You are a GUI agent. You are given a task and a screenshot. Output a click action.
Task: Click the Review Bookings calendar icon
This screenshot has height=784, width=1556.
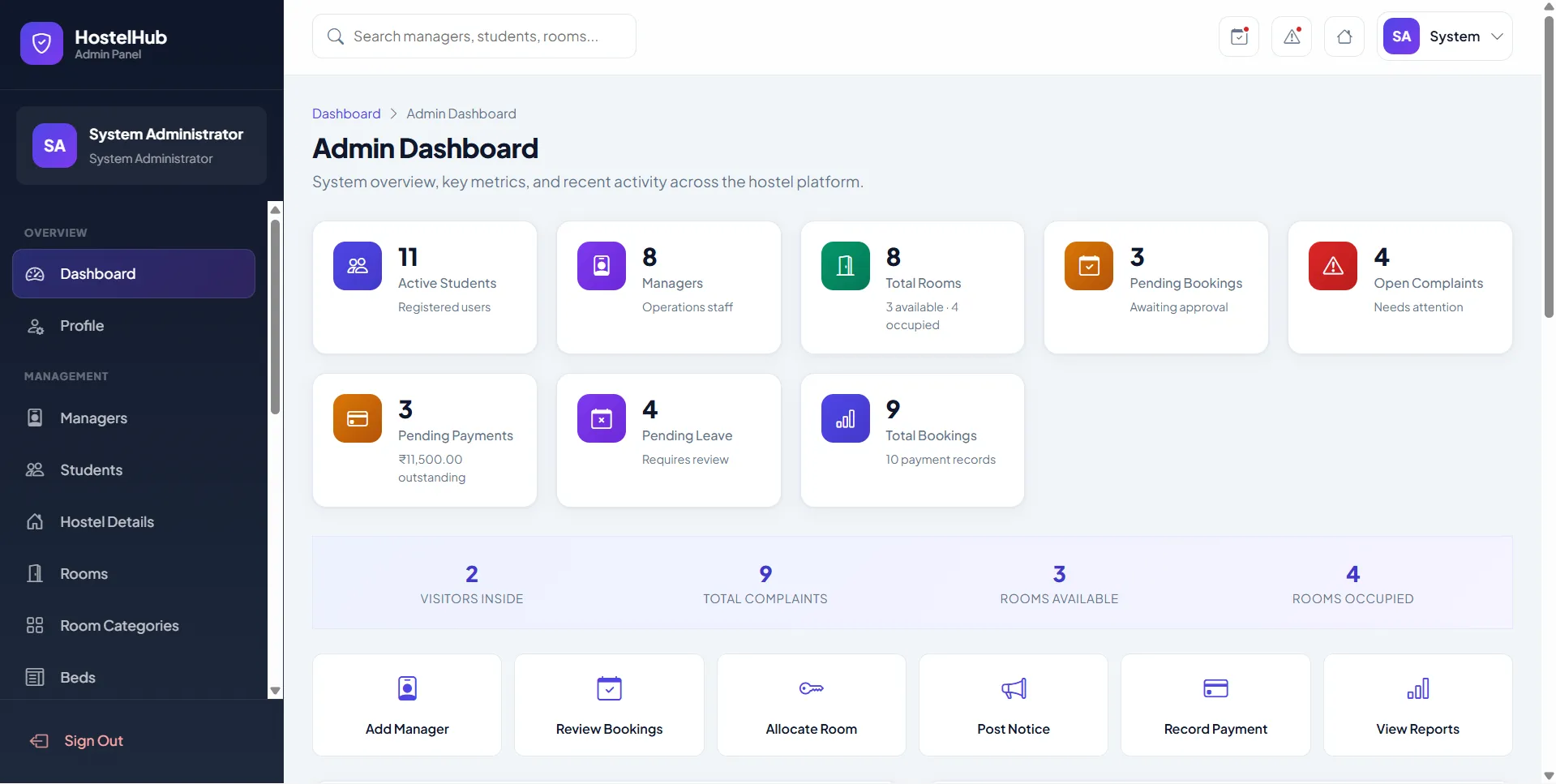click(609, 688)
